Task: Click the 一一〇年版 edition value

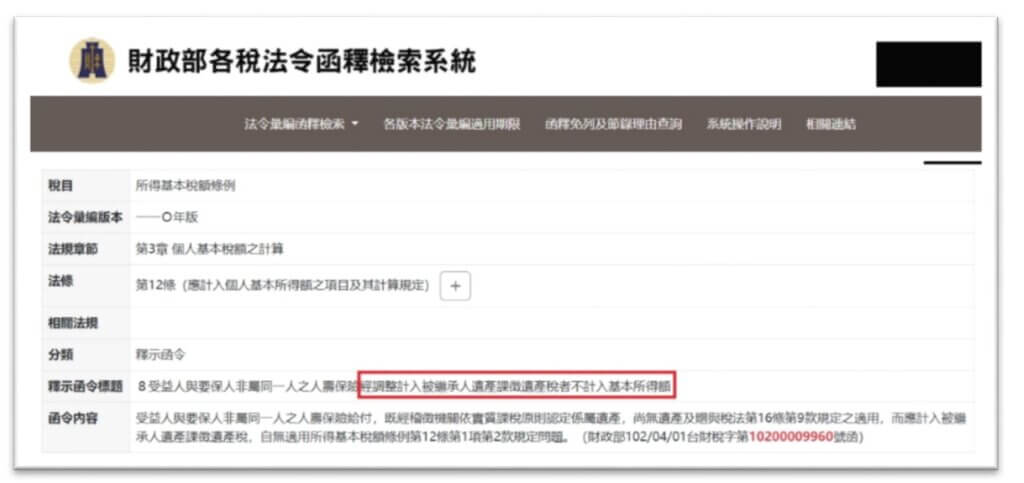Action: coord(166,218)
